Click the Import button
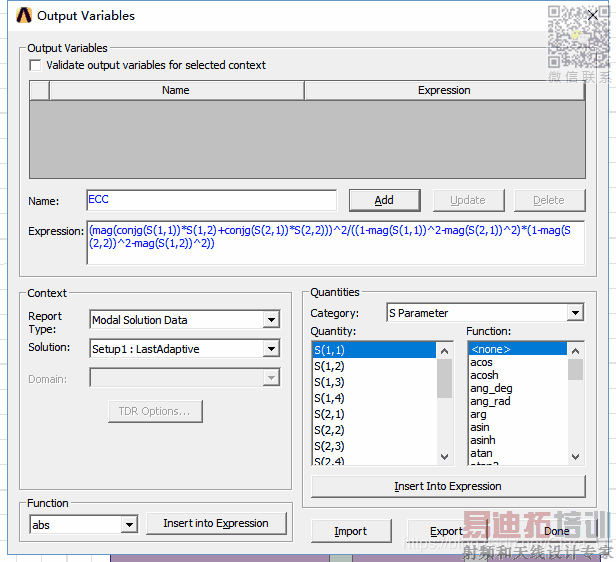 click(351, 531)
